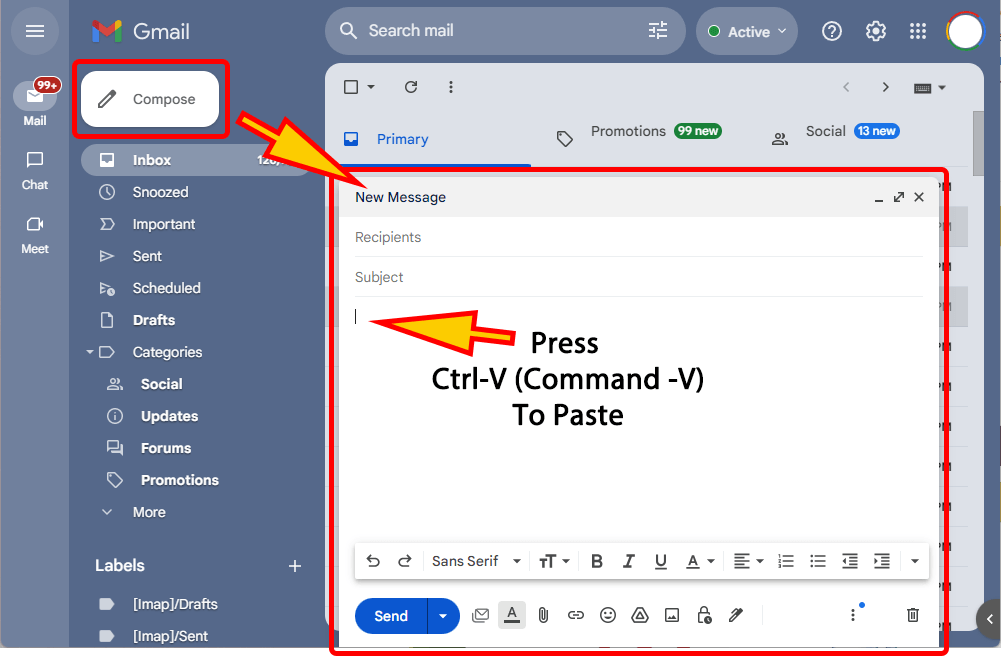Click the Compose button

coord(150,99)
